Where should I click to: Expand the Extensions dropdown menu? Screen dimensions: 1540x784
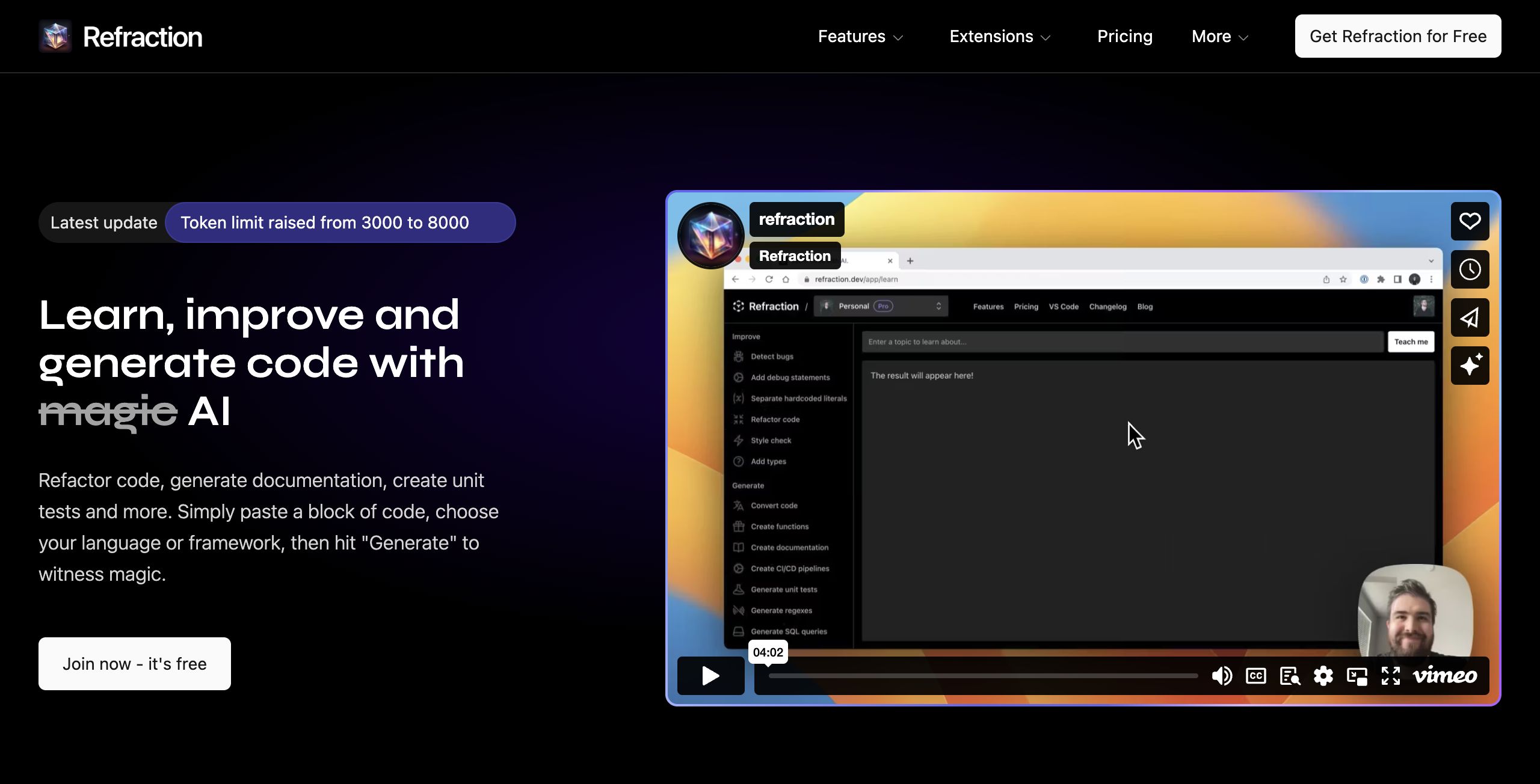(1000, 37)
